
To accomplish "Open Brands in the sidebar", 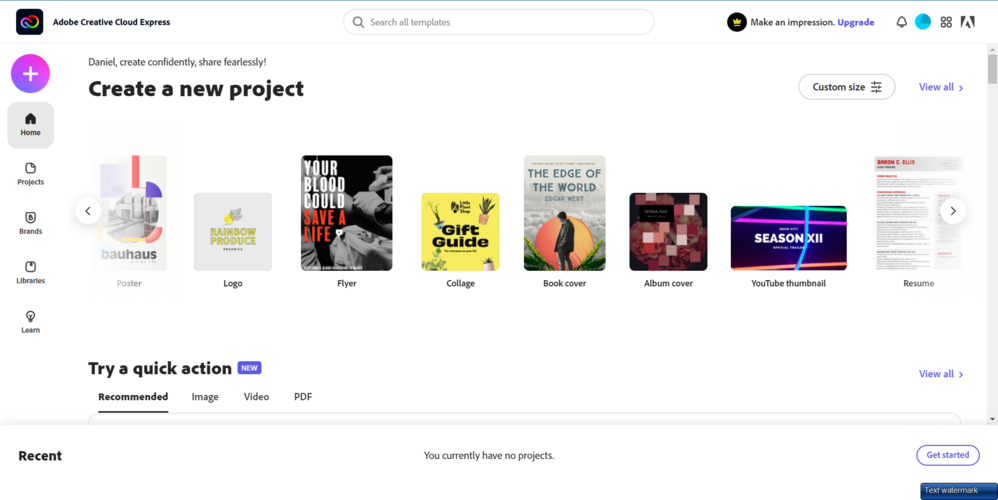I will (31, 223).
